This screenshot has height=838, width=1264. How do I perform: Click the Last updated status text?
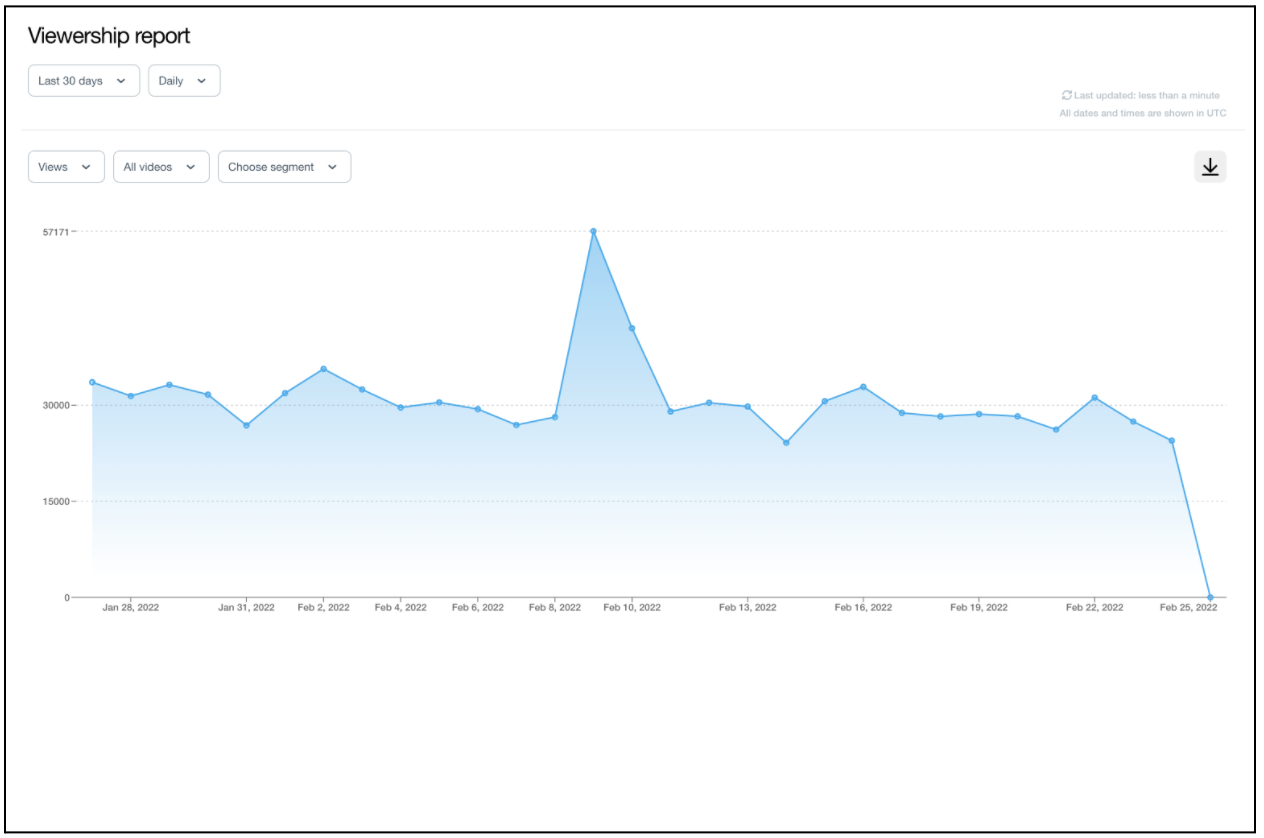coord(1146,96)
